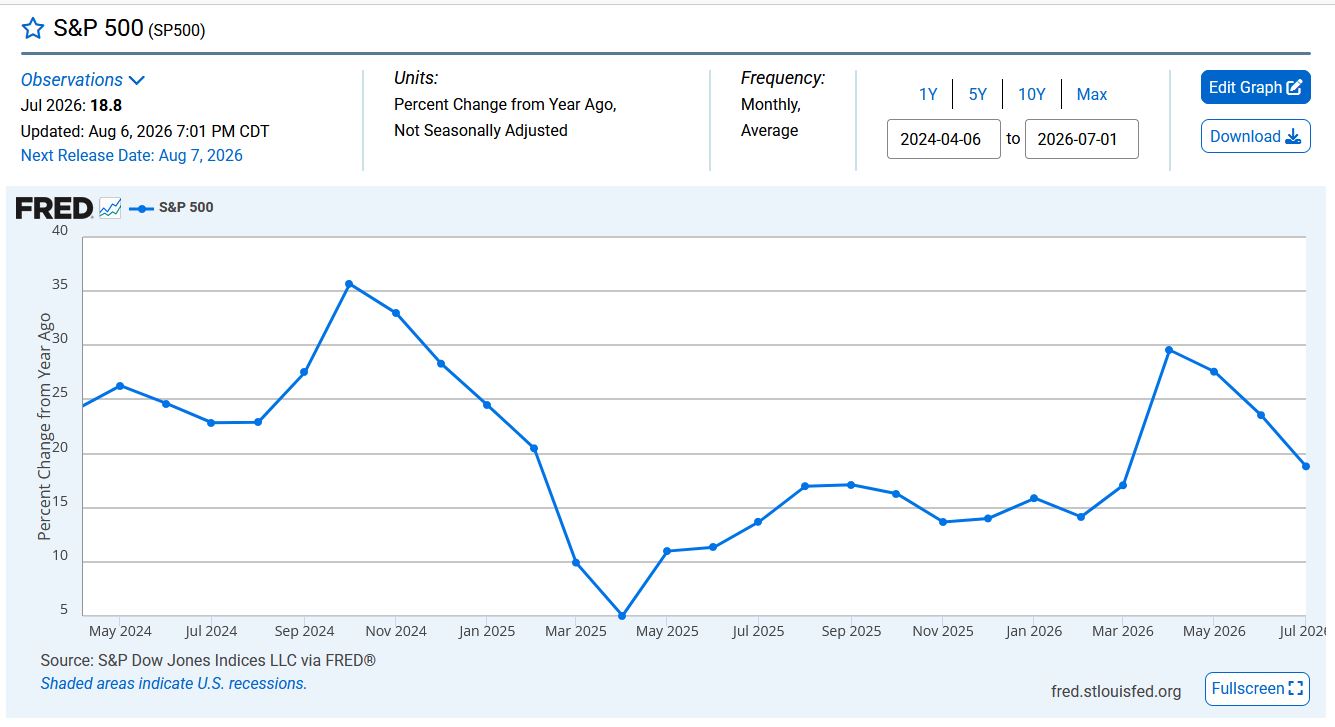Click the FRED logo on the graph
This screenshot has width=1335, height=727.
pyautogui.click(x=54, y=208)
